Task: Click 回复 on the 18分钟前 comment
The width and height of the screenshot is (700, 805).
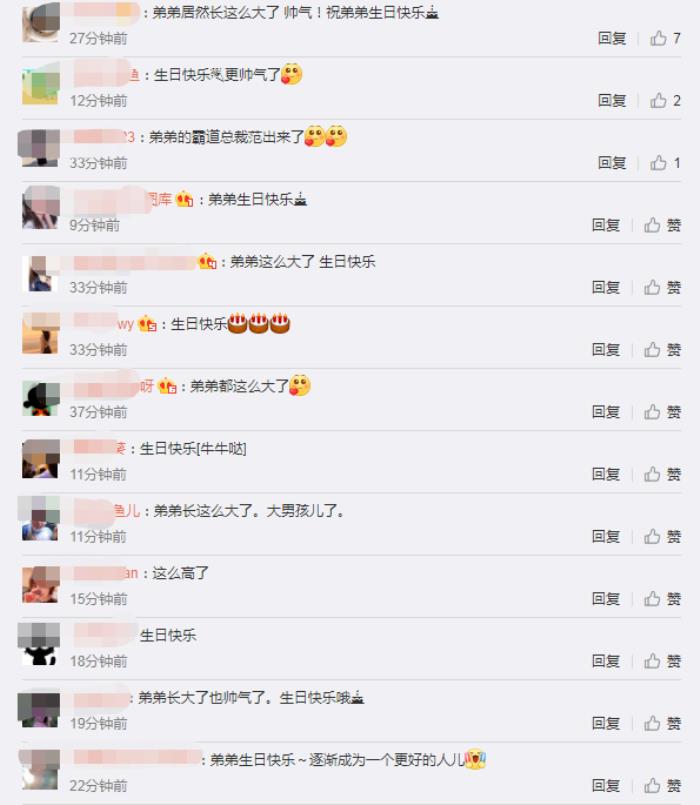Action: click(606, 661)
